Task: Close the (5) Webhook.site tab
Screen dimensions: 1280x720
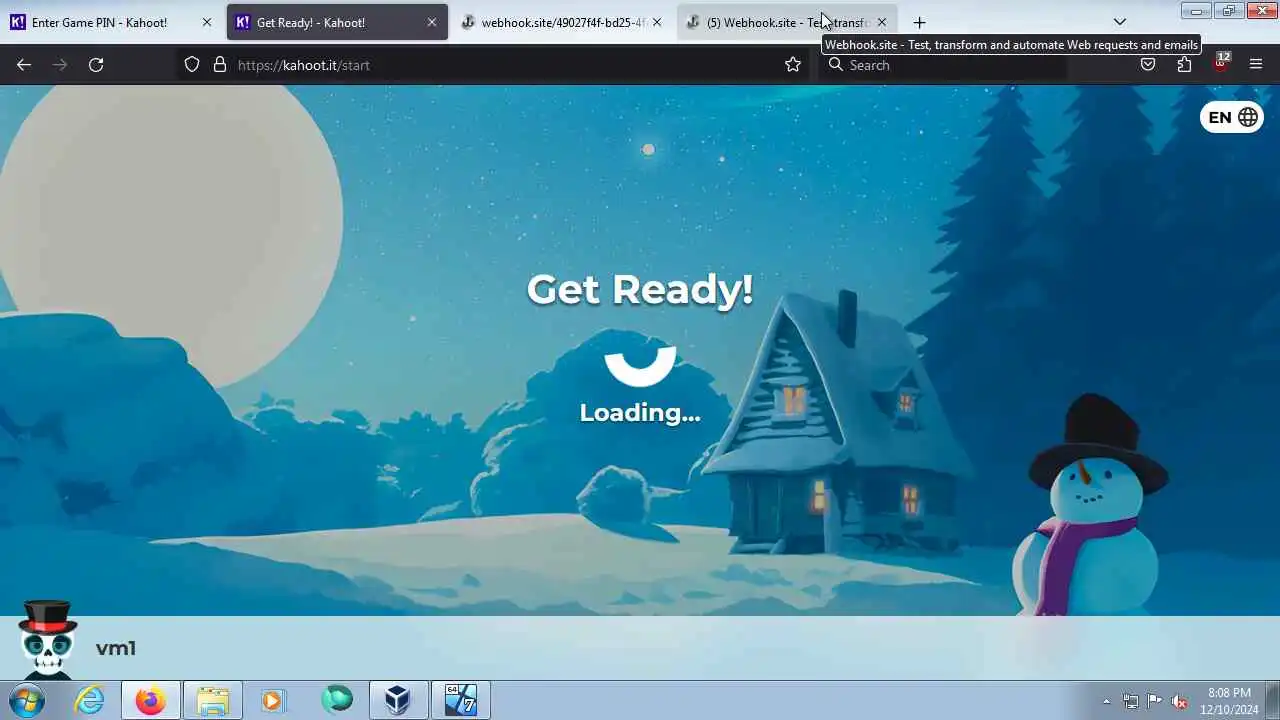Action: (x=882, y=22)
